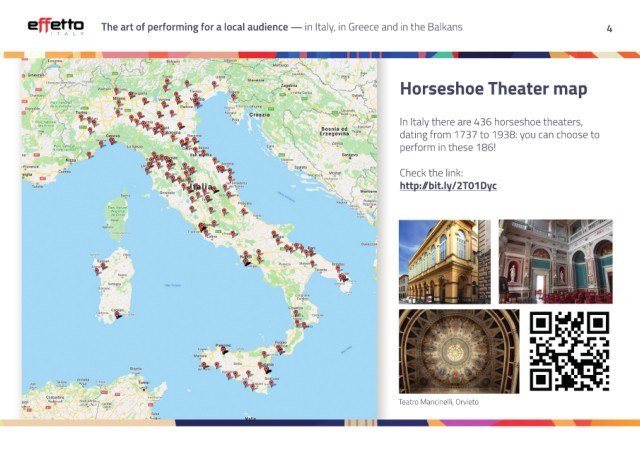640x452 pixels.
Task: Open the circular ceiling dome photo
Action: (458, 350)
